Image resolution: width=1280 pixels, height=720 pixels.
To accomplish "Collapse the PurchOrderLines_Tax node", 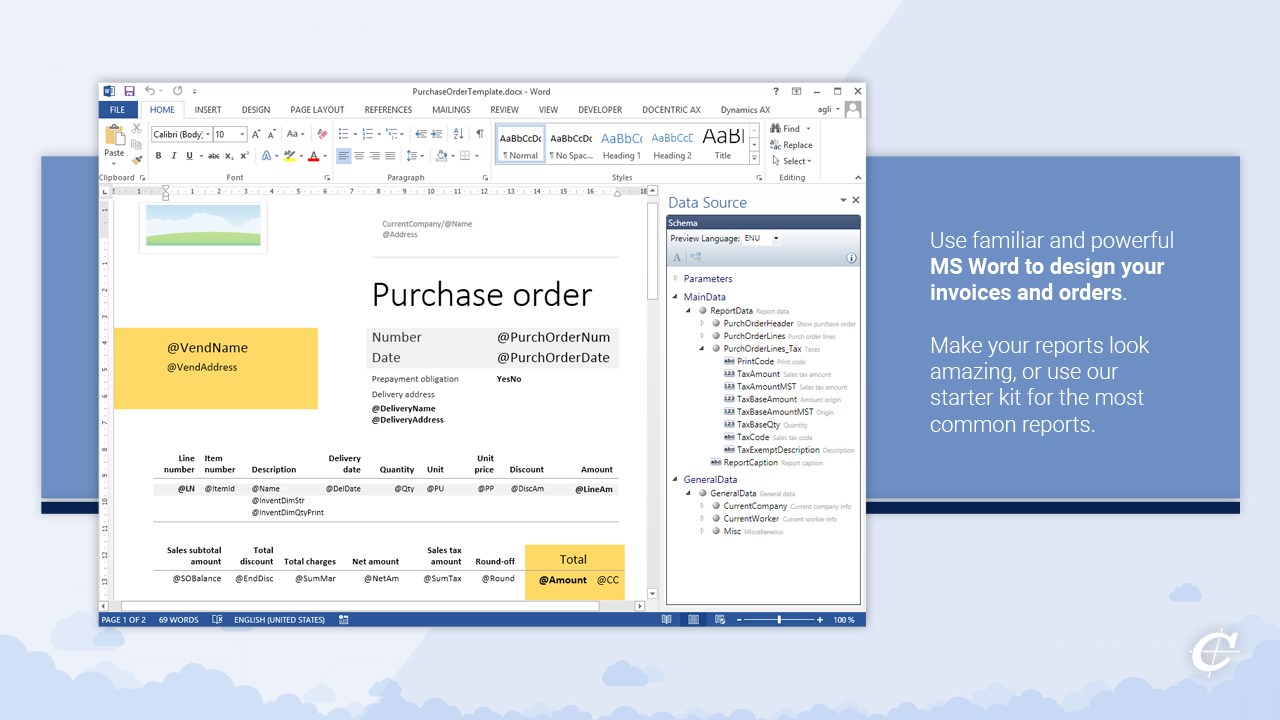I will point(703,349).
